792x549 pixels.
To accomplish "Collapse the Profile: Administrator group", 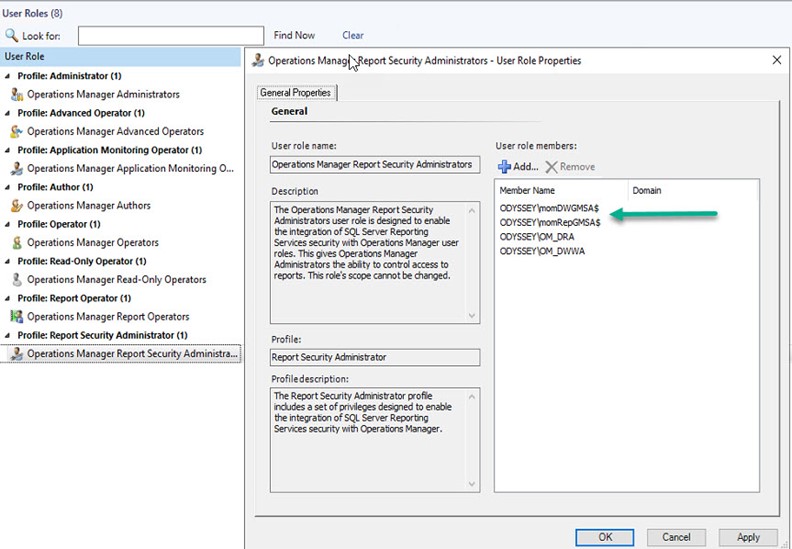I will pos(9,76).
